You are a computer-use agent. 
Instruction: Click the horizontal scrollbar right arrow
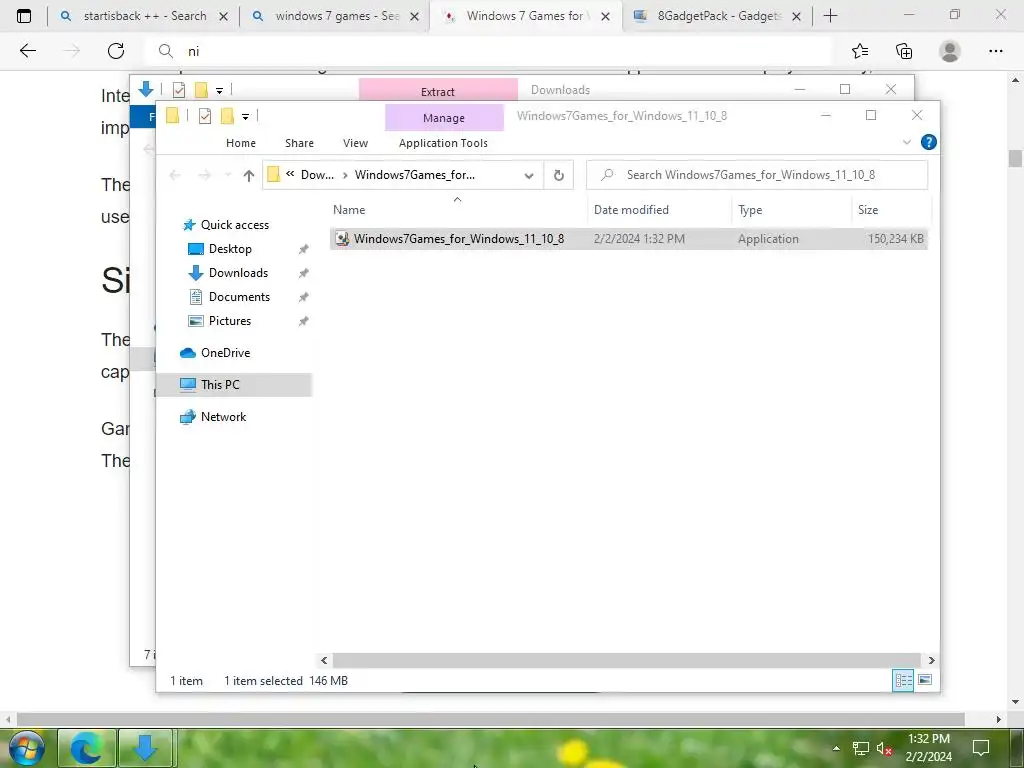931,660
